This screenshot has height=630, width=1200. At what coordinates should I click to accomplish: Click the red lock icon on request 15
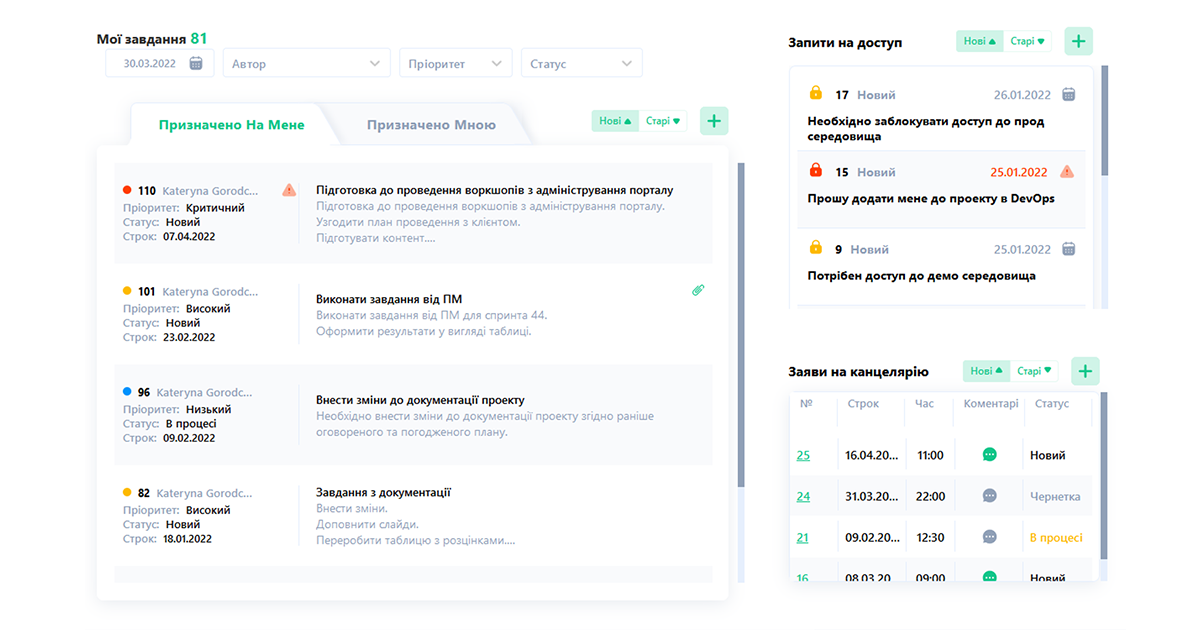pos(815,171)
